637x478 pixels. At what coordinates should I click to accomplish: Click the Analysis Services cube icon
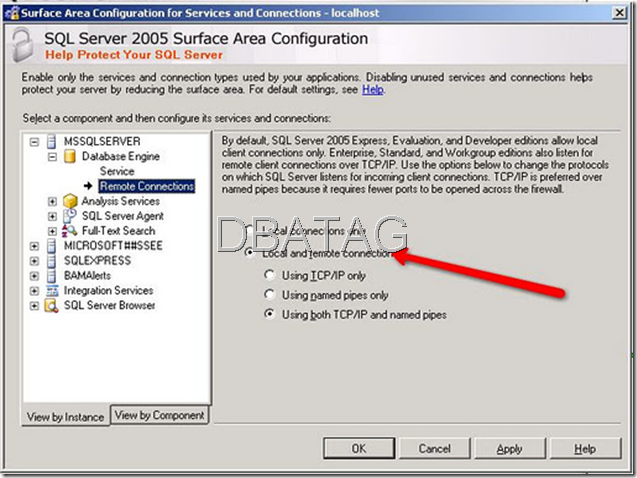click(x=70, y=201)
